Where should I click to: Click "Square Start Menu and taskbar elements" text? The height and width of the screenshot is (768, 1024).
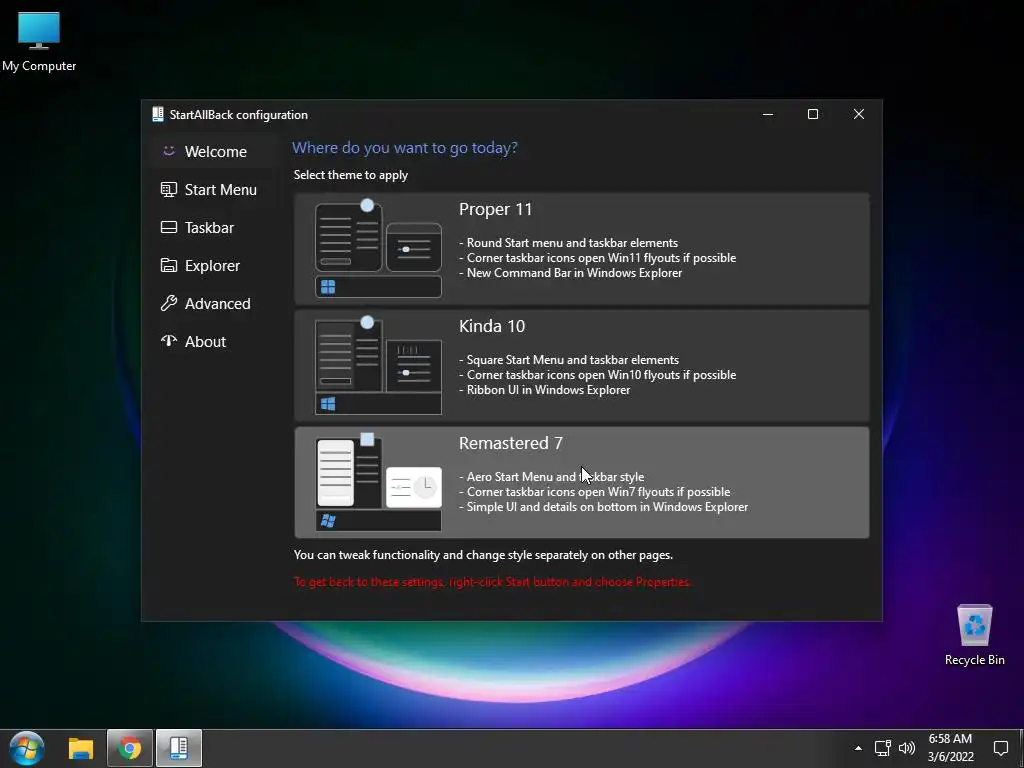pyautogui.click(x=573, y=360)
